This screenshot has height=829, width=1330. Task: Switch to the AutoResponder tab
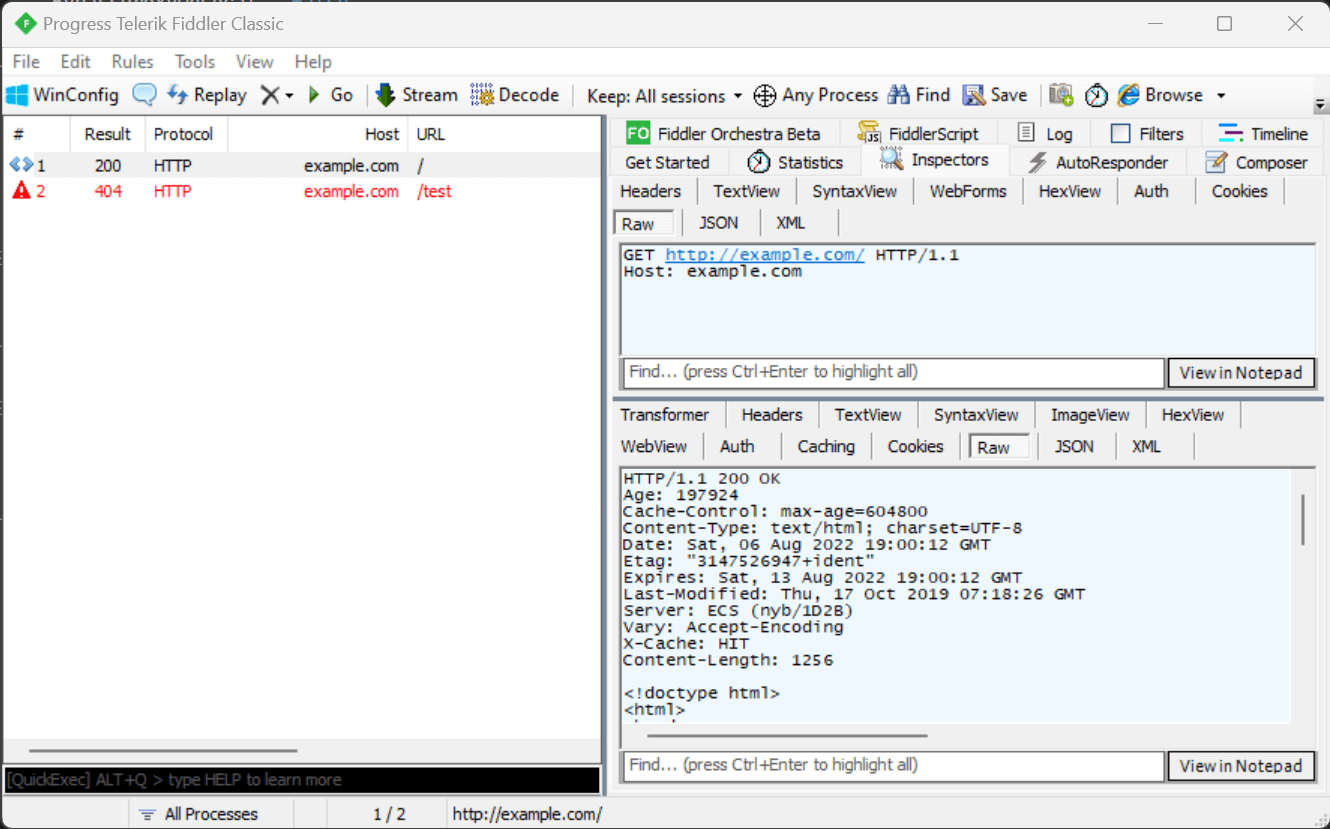tap(1098, 162)
